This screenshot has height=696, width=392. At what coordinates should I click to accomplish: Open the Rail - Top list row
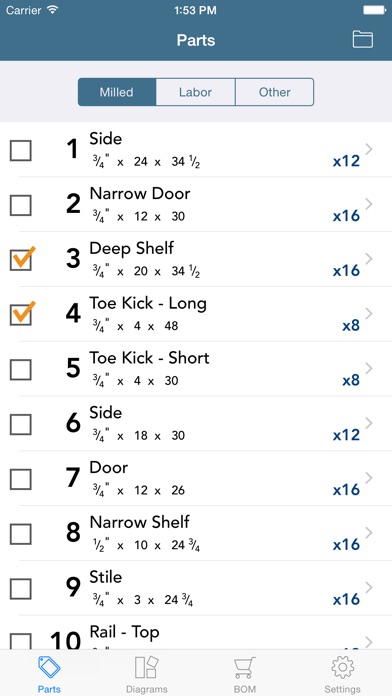pyautogui.click(x=196, y=633)
